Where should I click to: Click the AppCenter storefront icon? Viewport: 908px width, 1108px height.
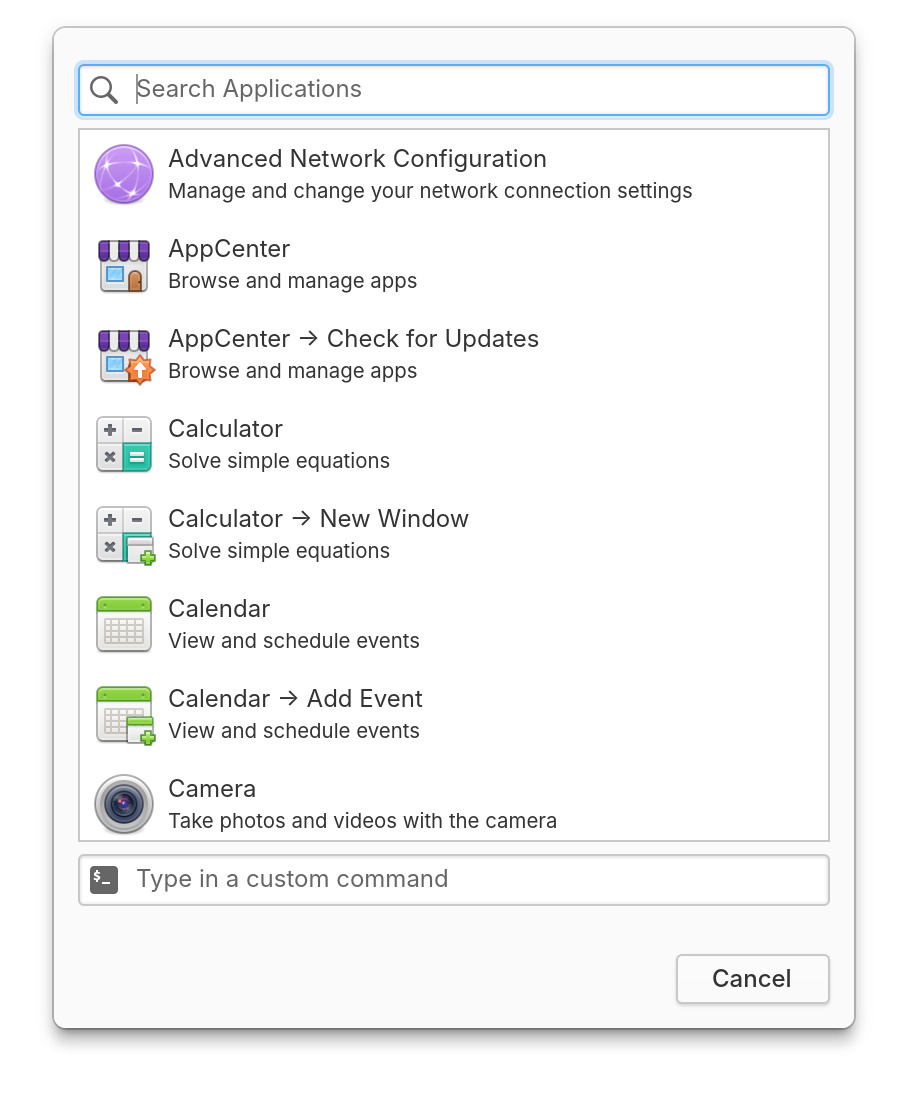pyautogui.click(x=124, y=265)
